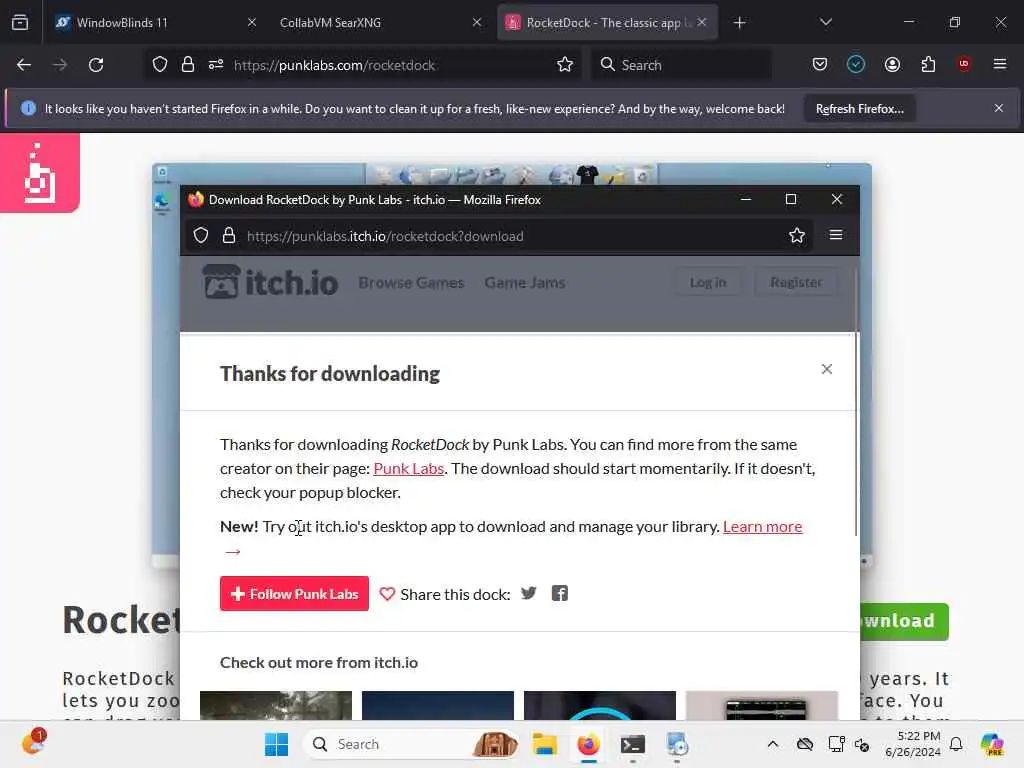Viewport: 1024px width, 768px height.
Task: Open the Punk Labs creator link
Action: 409,468
